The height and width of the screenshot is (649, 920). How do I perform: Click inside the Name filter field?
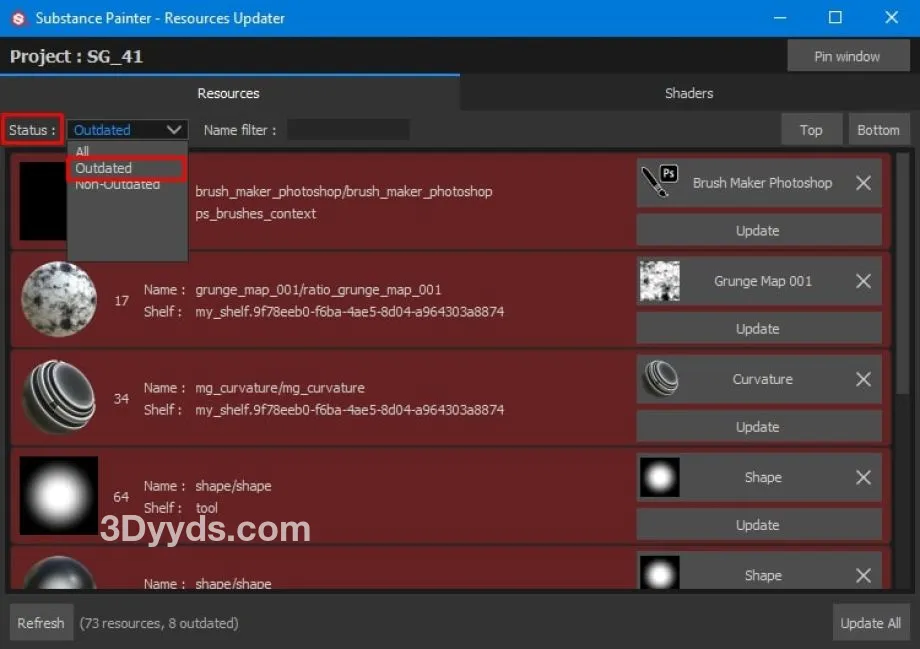coord(348,130)
